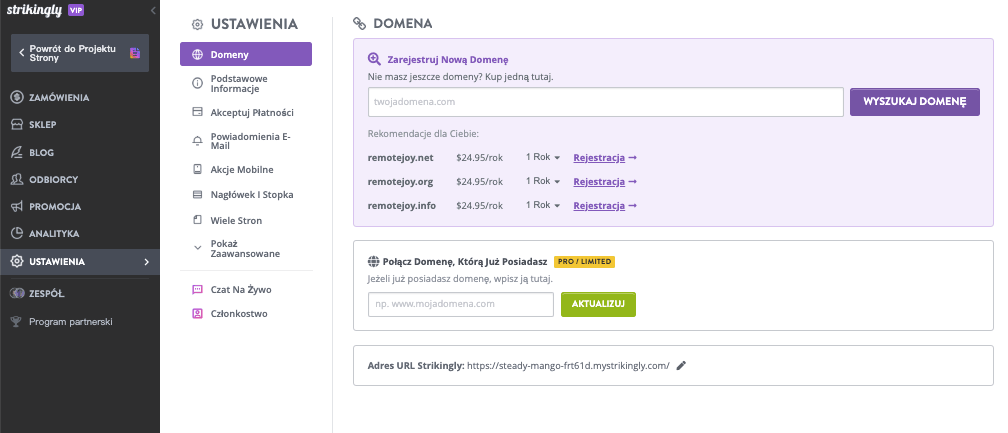
Task: Click the green AKTUALIZUJ button
Action: pos(598,305)
